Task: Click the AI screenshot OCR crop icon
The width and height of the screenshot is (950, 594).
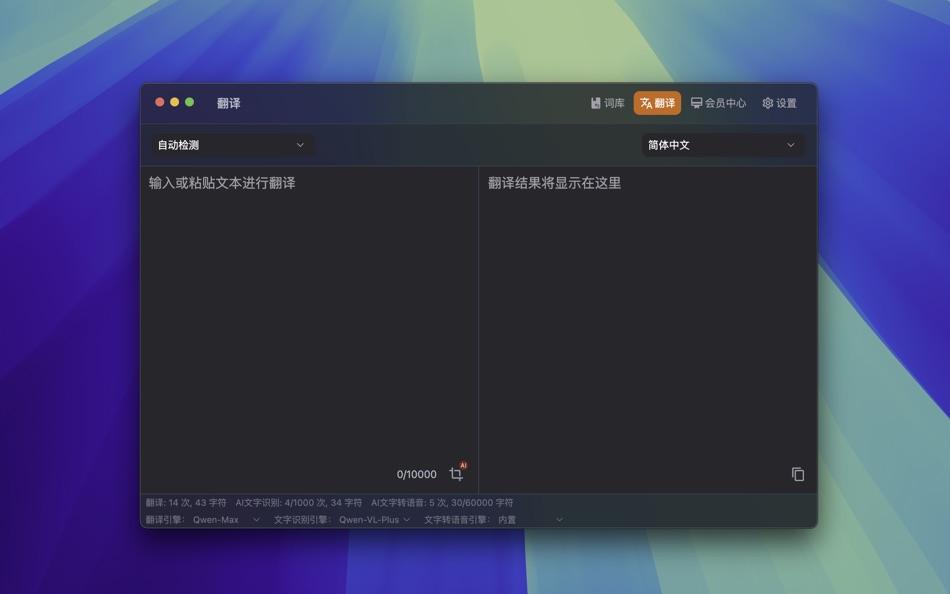Action: (457, 473)
